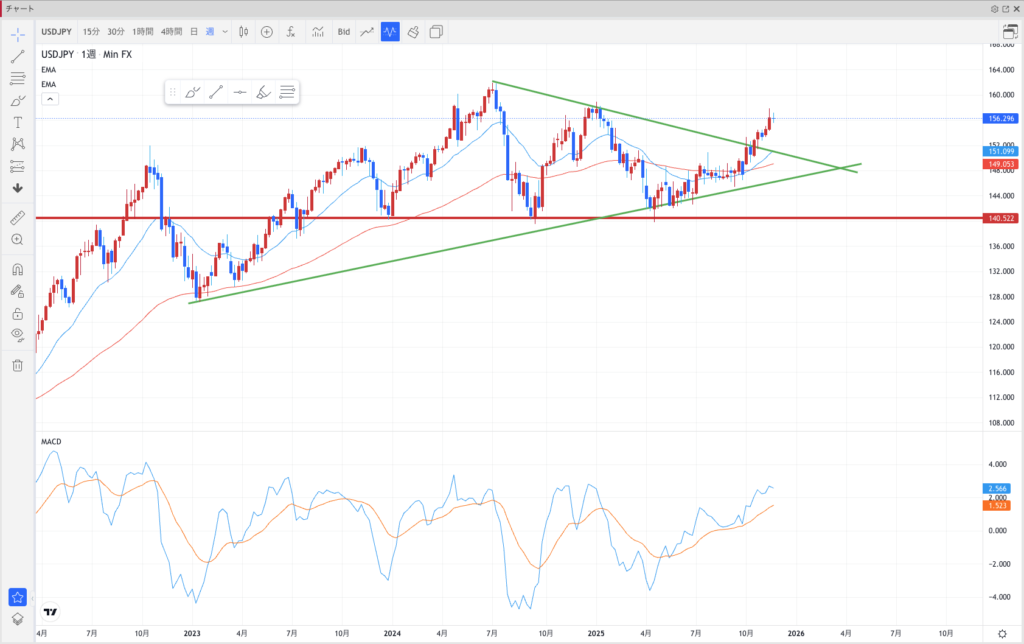Select the ruler measure tool

[18, 217]
